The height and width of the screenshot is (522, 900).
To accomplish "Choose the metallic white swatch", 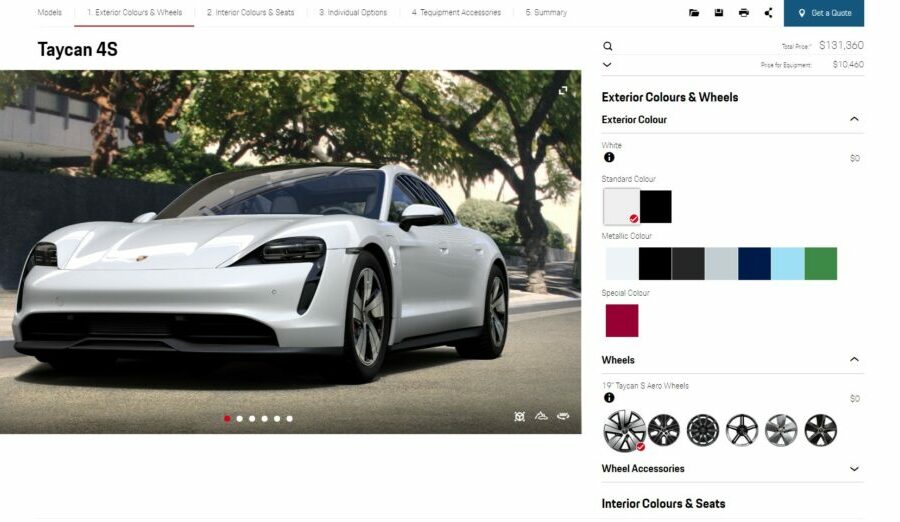I will coord(622,264).
